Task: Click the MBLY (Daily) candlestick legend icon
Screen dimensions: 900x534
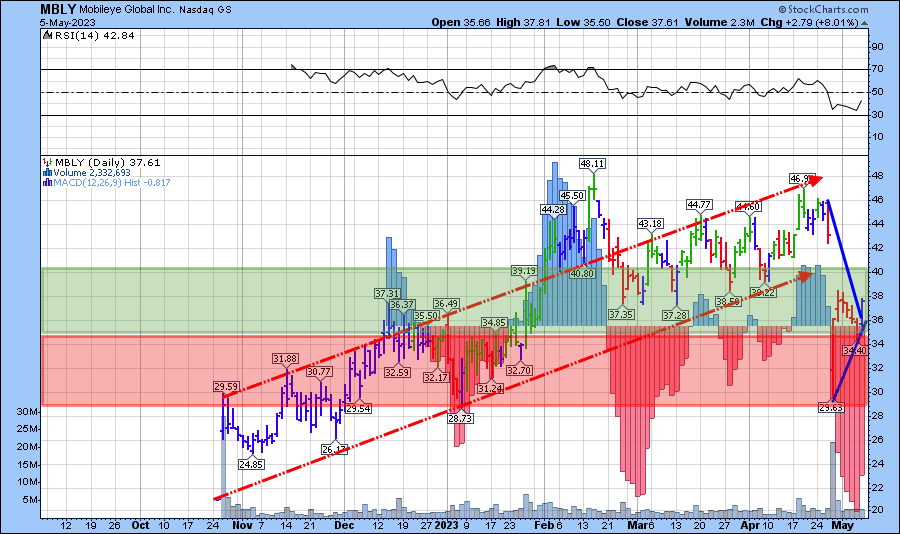Action: 46,162
